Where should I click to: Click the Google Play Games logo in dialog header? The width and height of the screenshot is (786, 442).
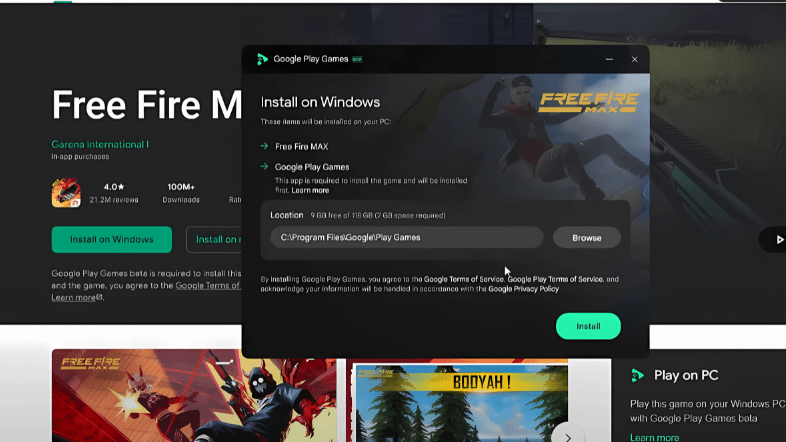262,59
